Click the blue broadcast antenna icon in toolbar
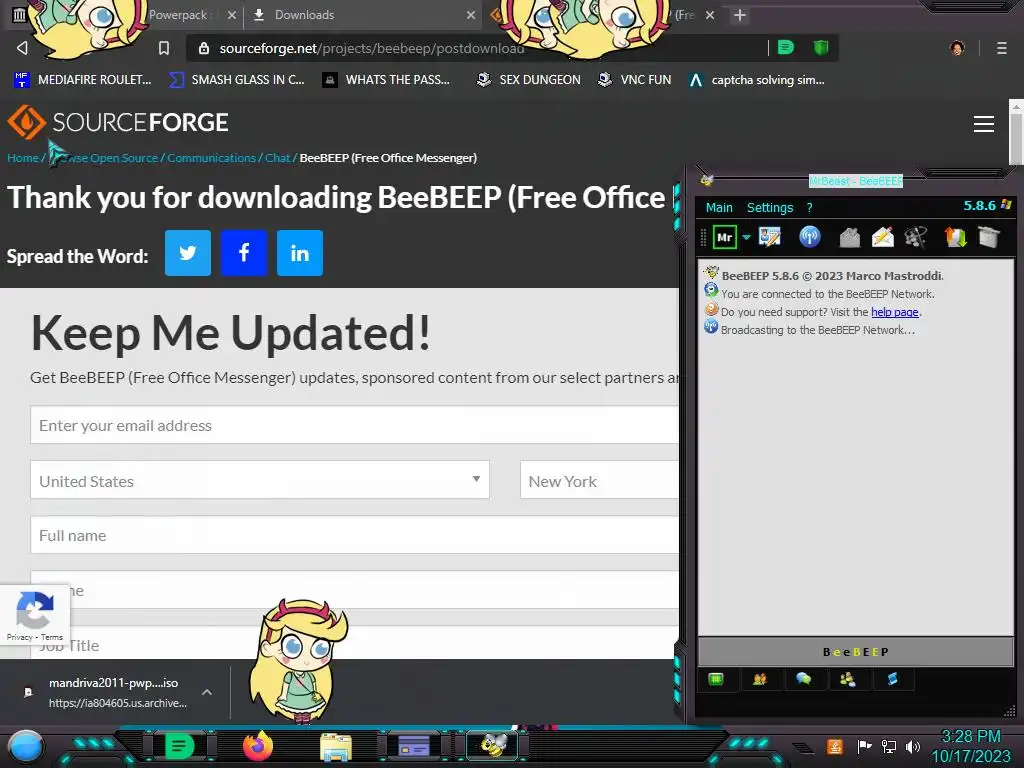Screen dimensions: 1024x768 pyautogui.click(x=810, y=236)
